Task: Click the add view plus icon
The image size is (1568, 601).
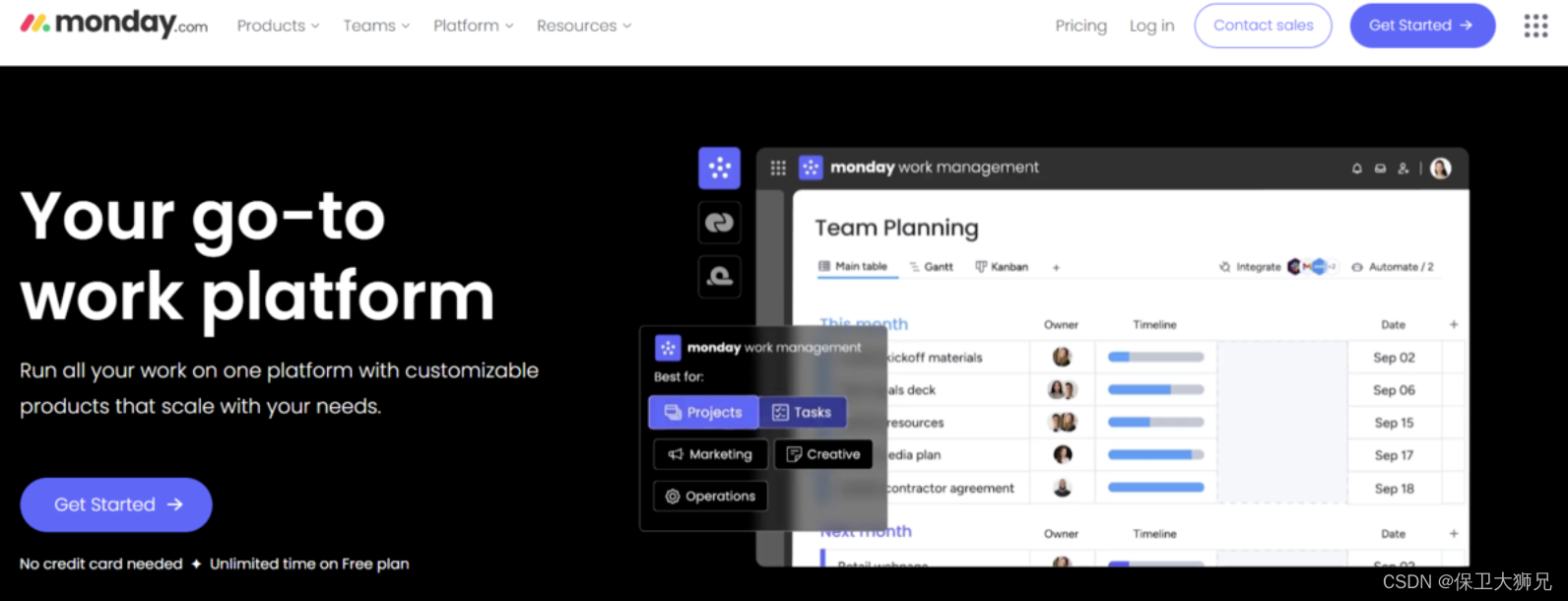Action: (1056, 267)
